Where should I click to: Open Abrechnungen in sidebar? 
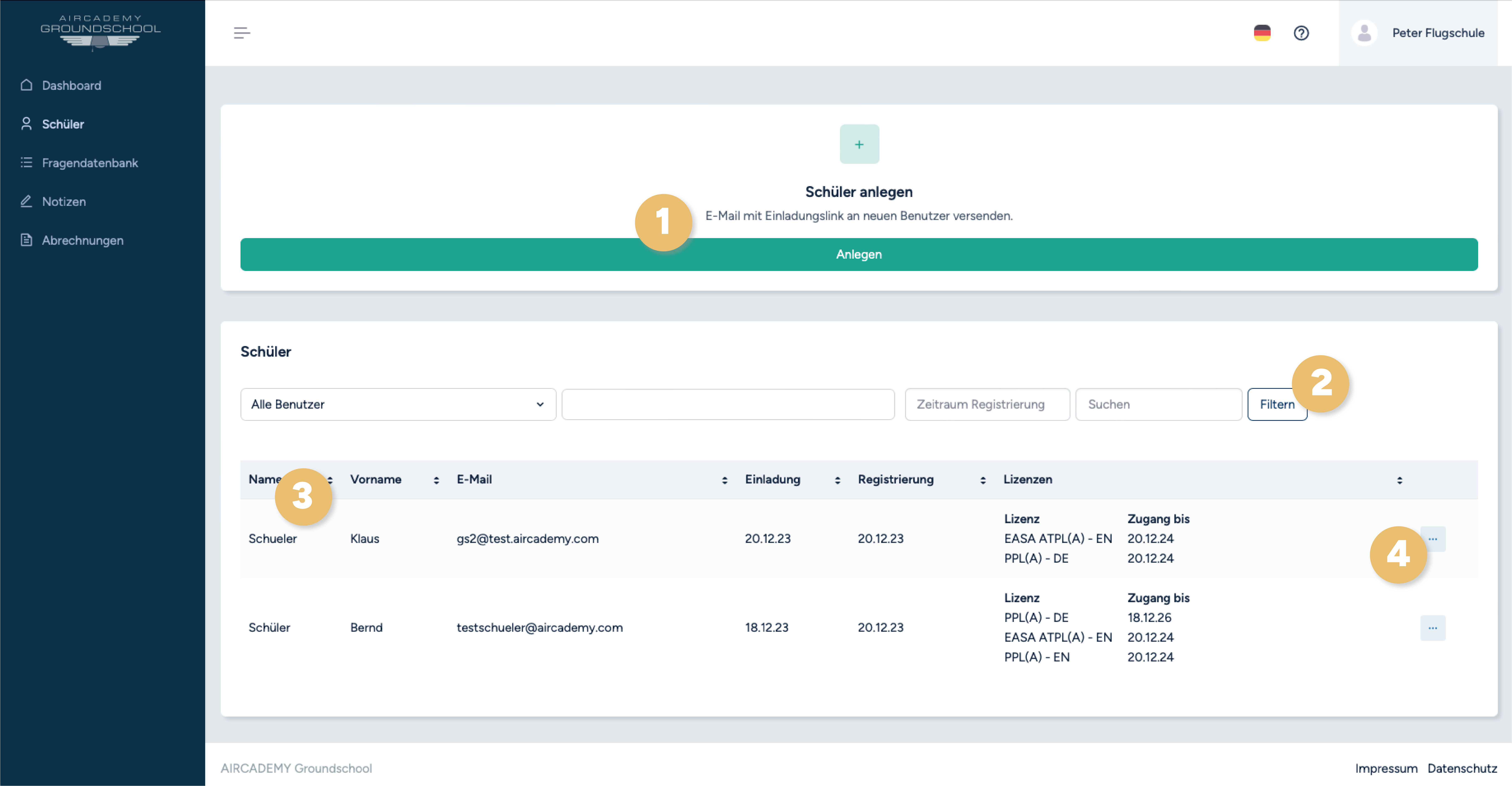(x=83, y=240)
